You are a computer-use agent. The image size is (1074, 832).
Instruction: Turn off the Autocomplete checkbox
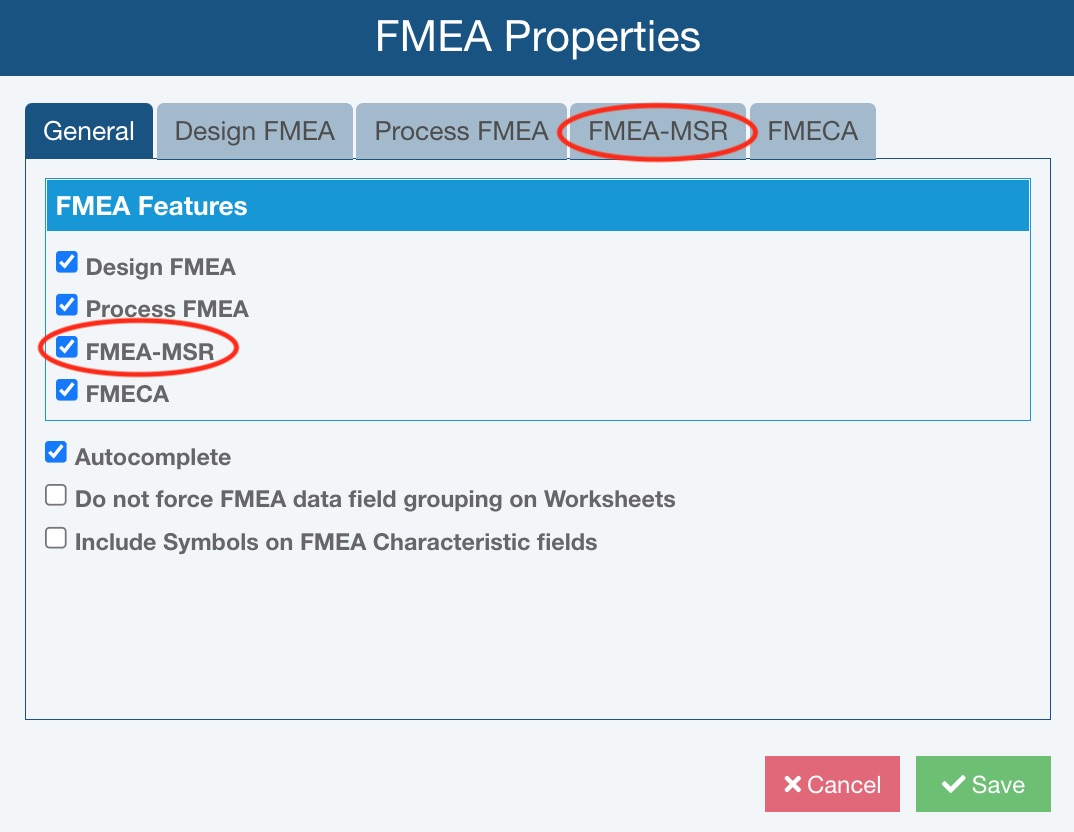[x=56, y=453]
